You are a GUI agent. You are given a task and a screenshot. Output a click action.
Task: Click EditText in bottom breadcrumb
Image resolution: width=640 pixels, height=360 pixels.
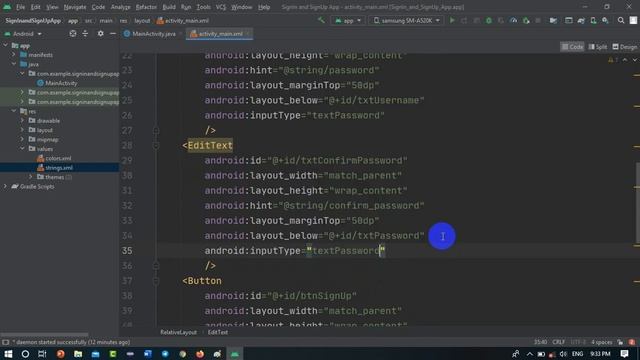pos(218,332)
